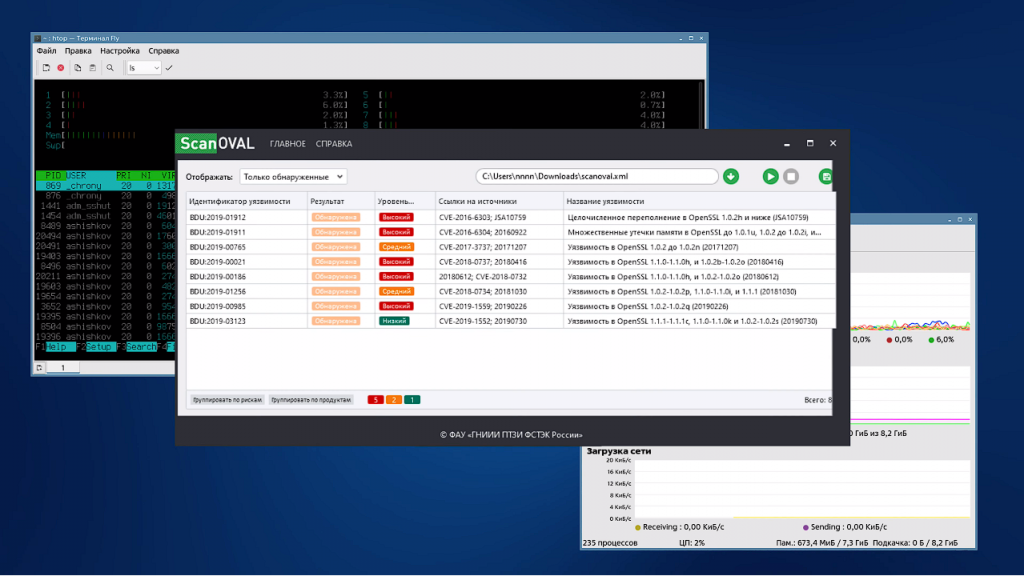Select row BDU:2019-03123
The width and height of the screenshot is (1024, 576).
tap(511, 321)
